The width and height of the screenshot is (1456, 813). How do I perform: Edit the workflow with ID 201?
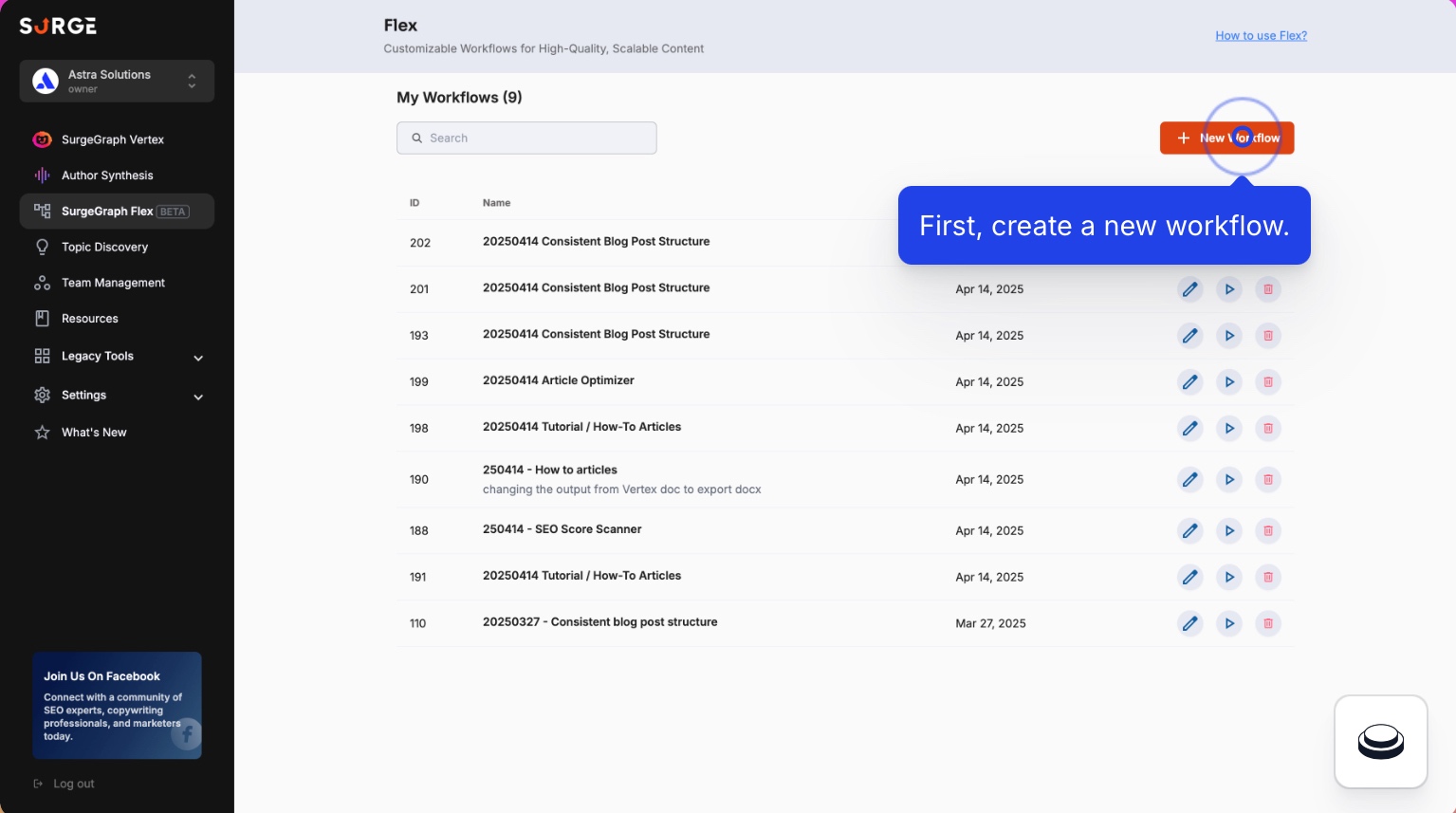click(x=1190, y=288)
